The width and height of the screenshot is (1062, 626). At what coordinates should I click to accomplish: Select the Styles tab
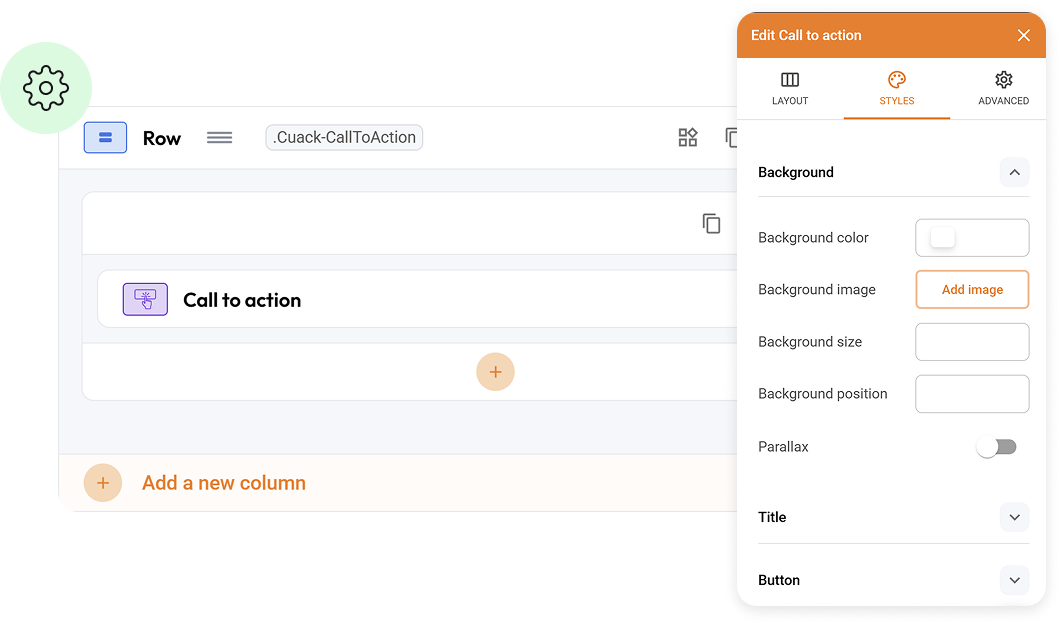tap(896, 88)
